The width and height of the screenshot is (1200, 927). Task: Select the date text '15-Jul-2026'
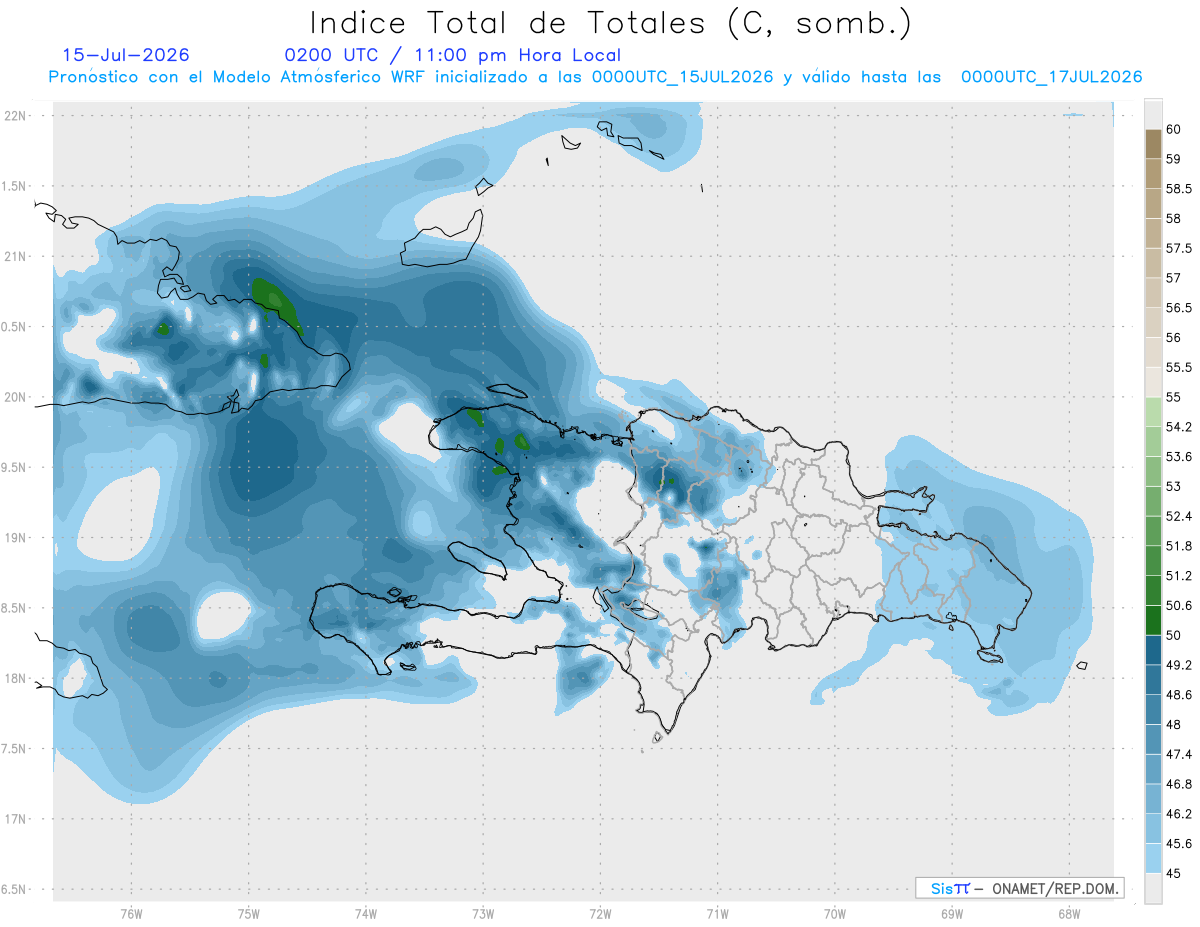[x=126, y=56]
